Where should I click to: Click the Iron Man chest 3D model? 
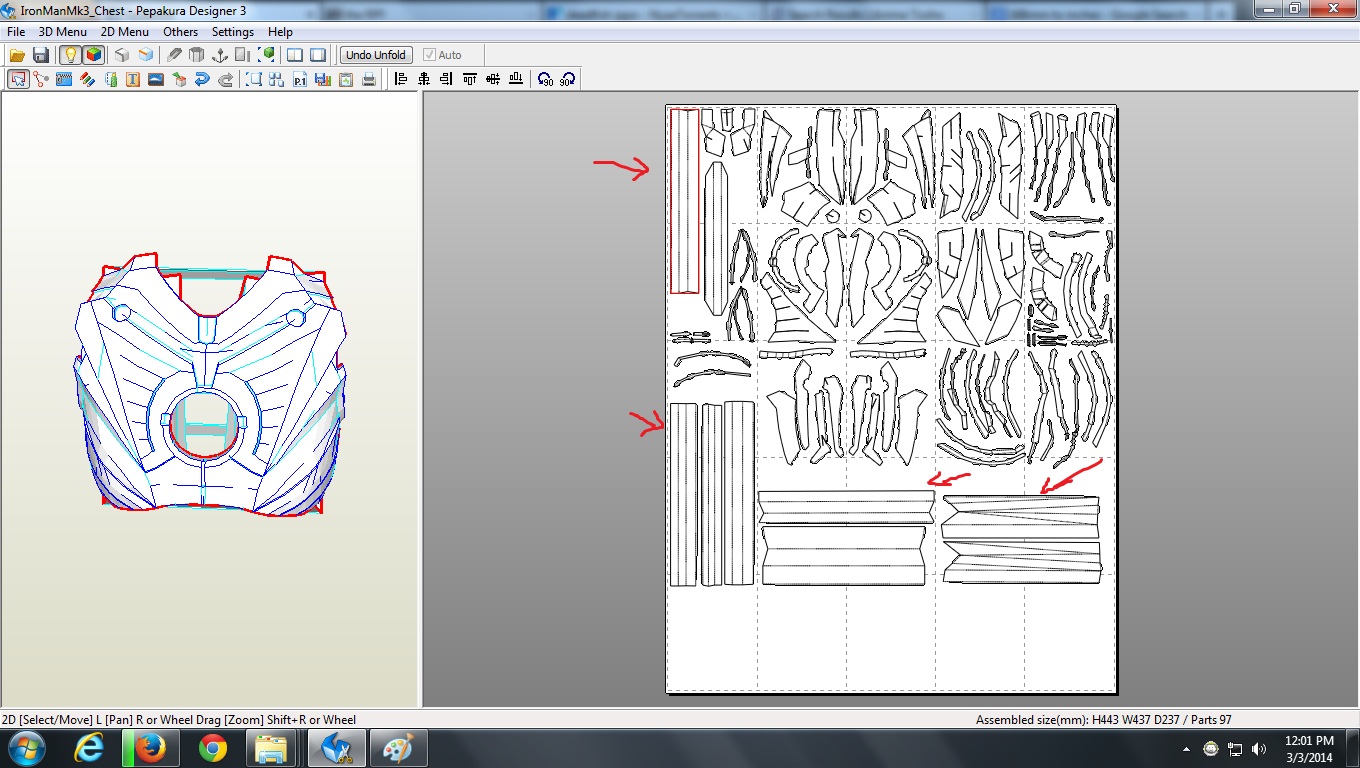(x=209, y=385)
